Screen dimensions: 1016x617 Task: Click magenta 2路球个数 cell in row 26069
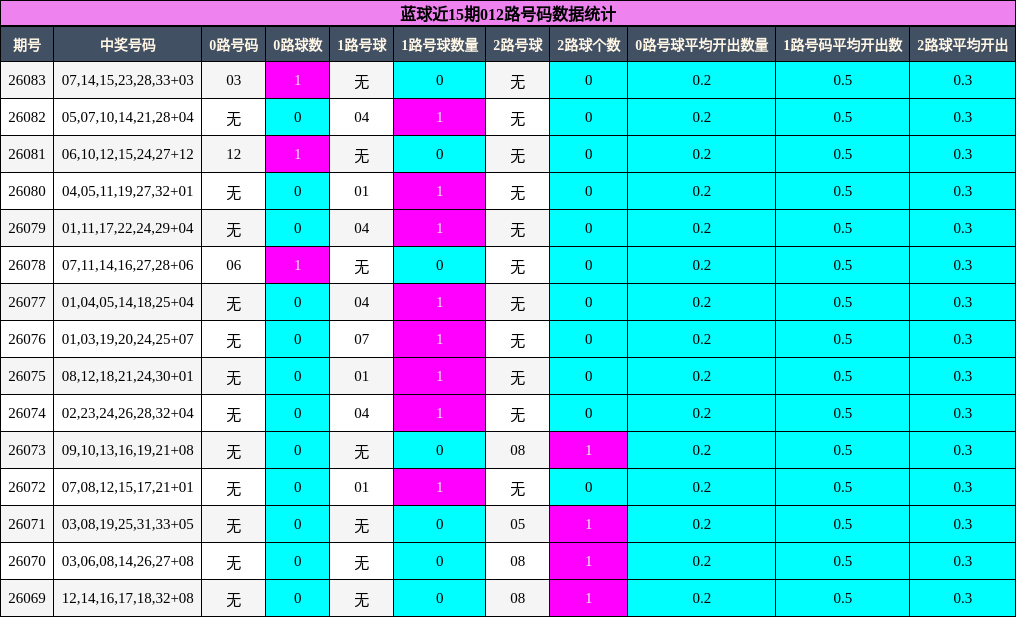(588, 598)
